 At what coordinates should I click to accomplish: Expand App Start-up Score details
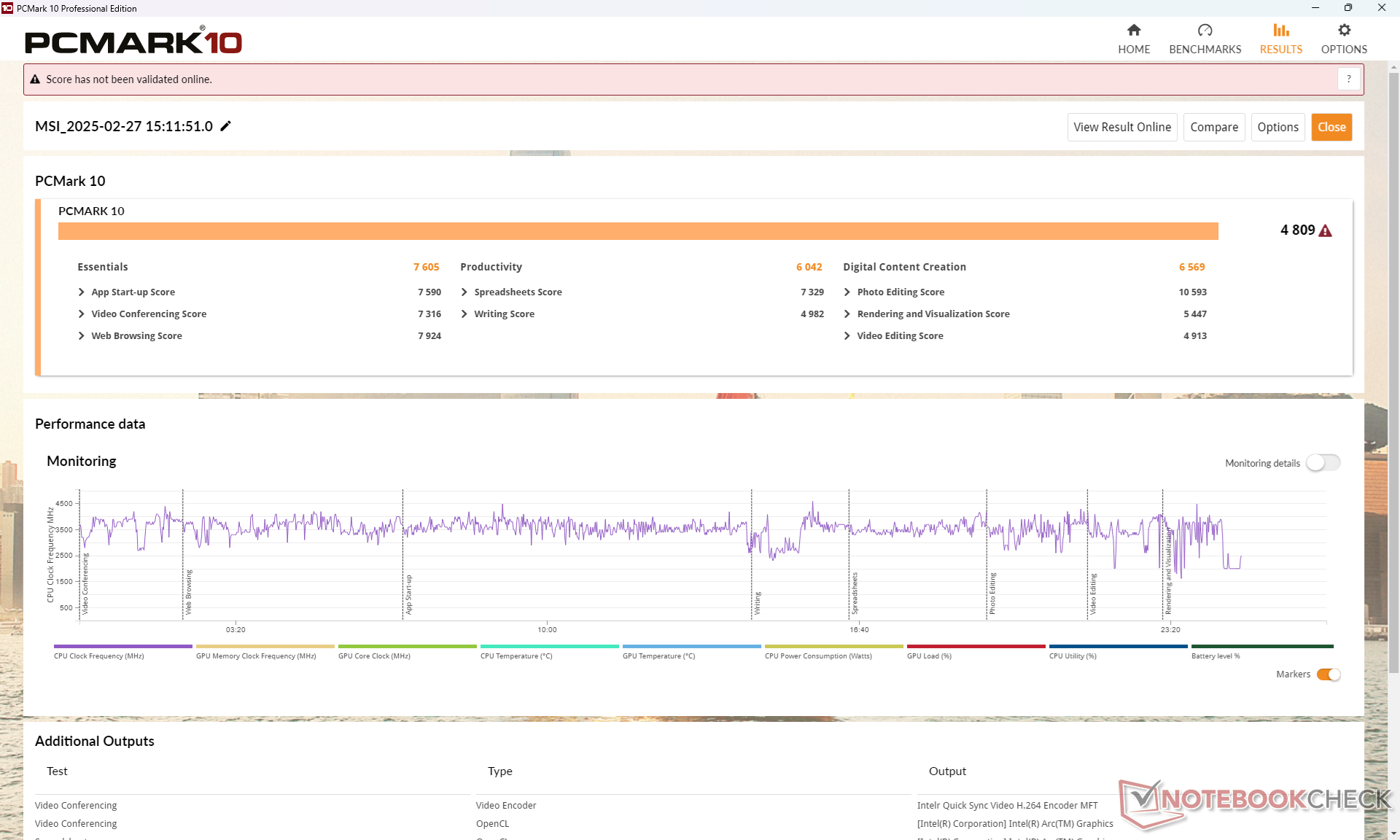pos(82,292)
